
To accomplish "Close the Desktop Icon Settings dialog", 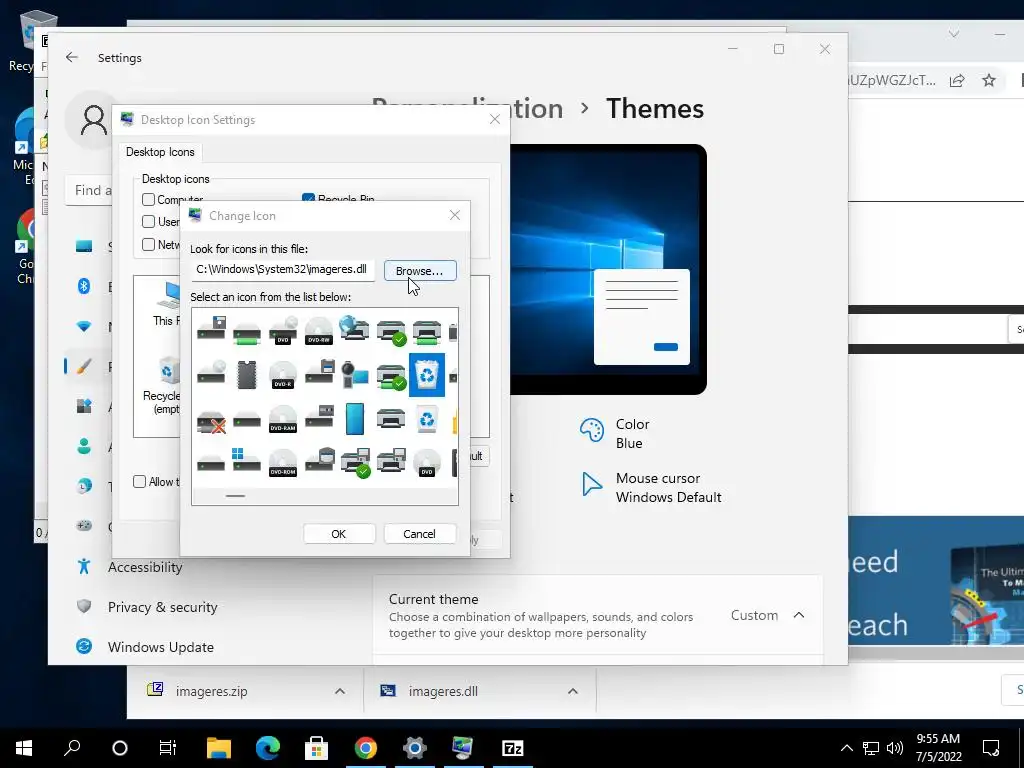I will pyautogui.click(x=494, y=119).
